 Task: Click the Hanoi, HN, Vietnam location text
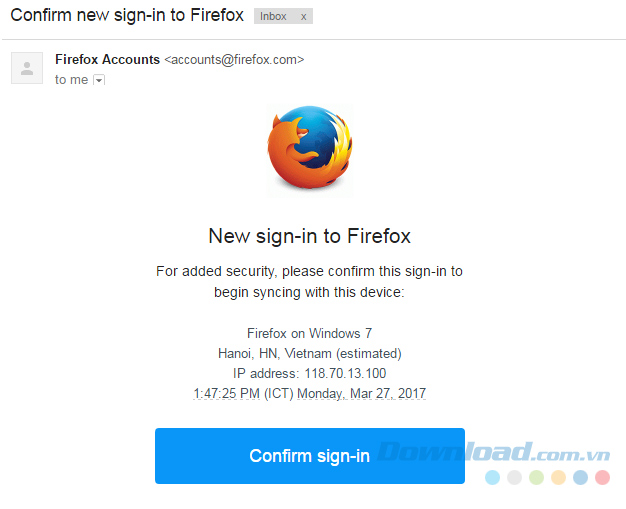tap(310, 353)
